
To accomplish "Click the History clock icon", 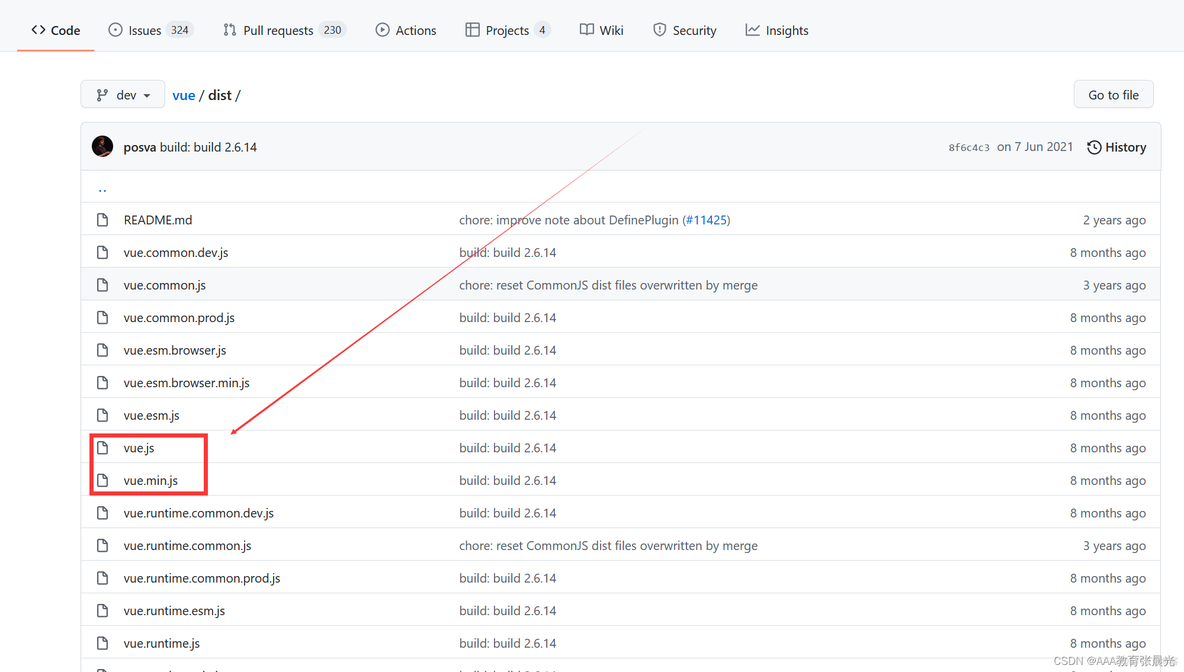I will (x=1093, y=147).
